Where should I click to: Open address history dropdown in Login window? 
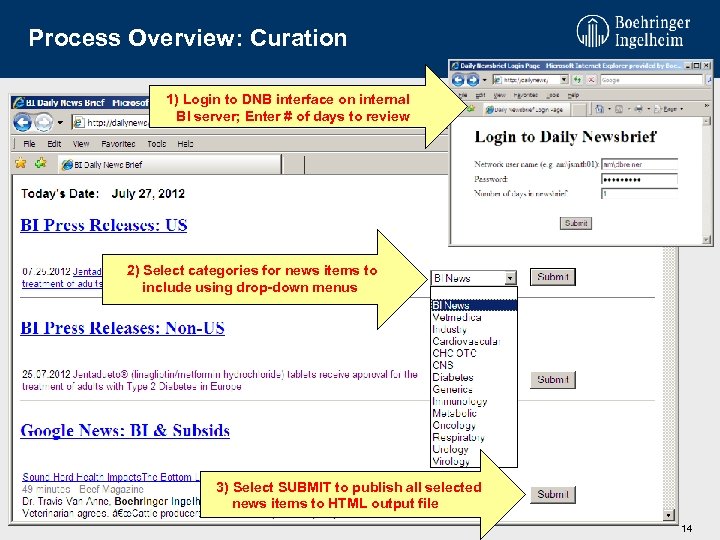(564, 80)
